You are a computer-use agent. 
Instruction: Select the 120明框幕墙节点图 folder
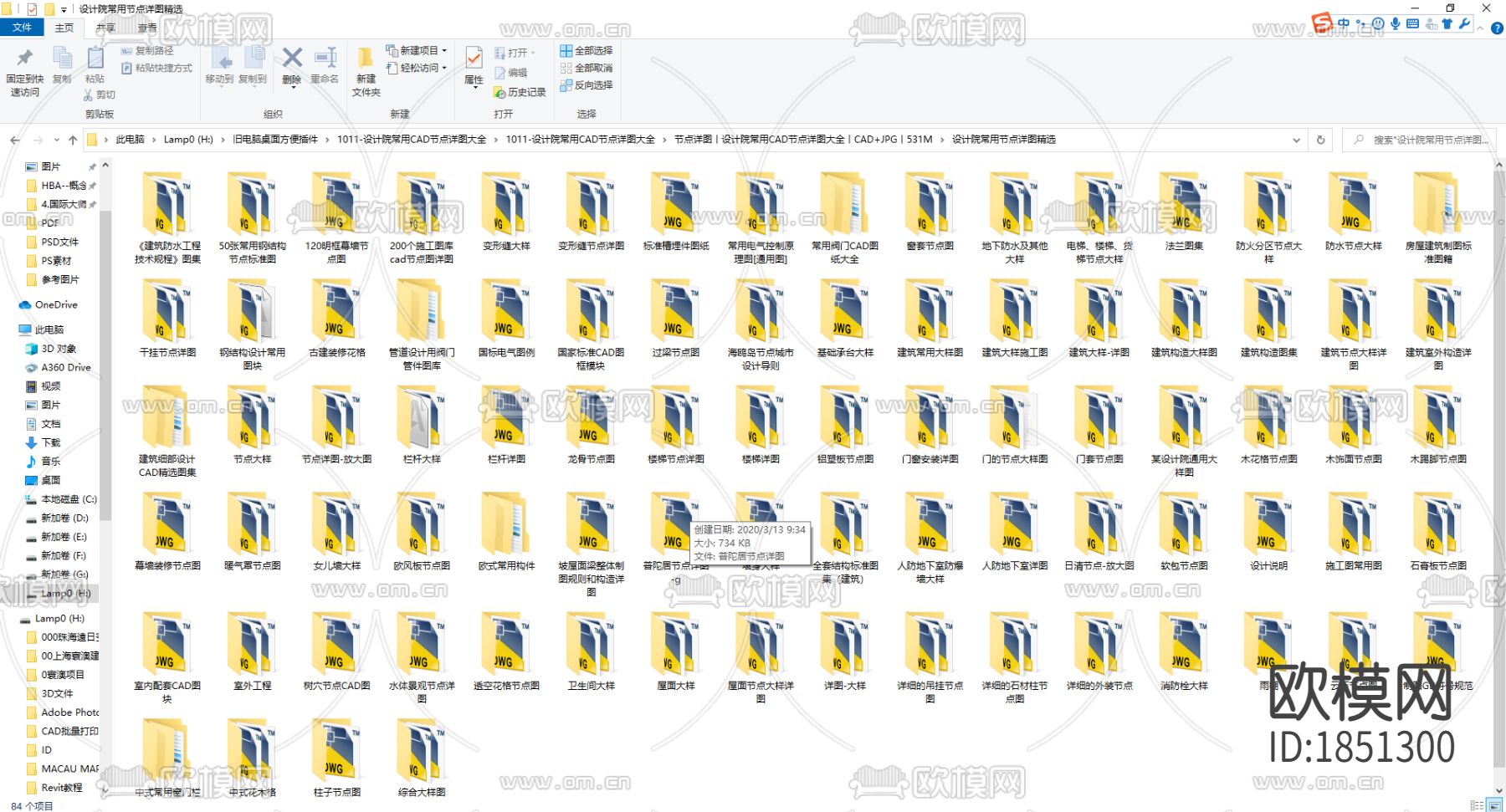point(336,218)
